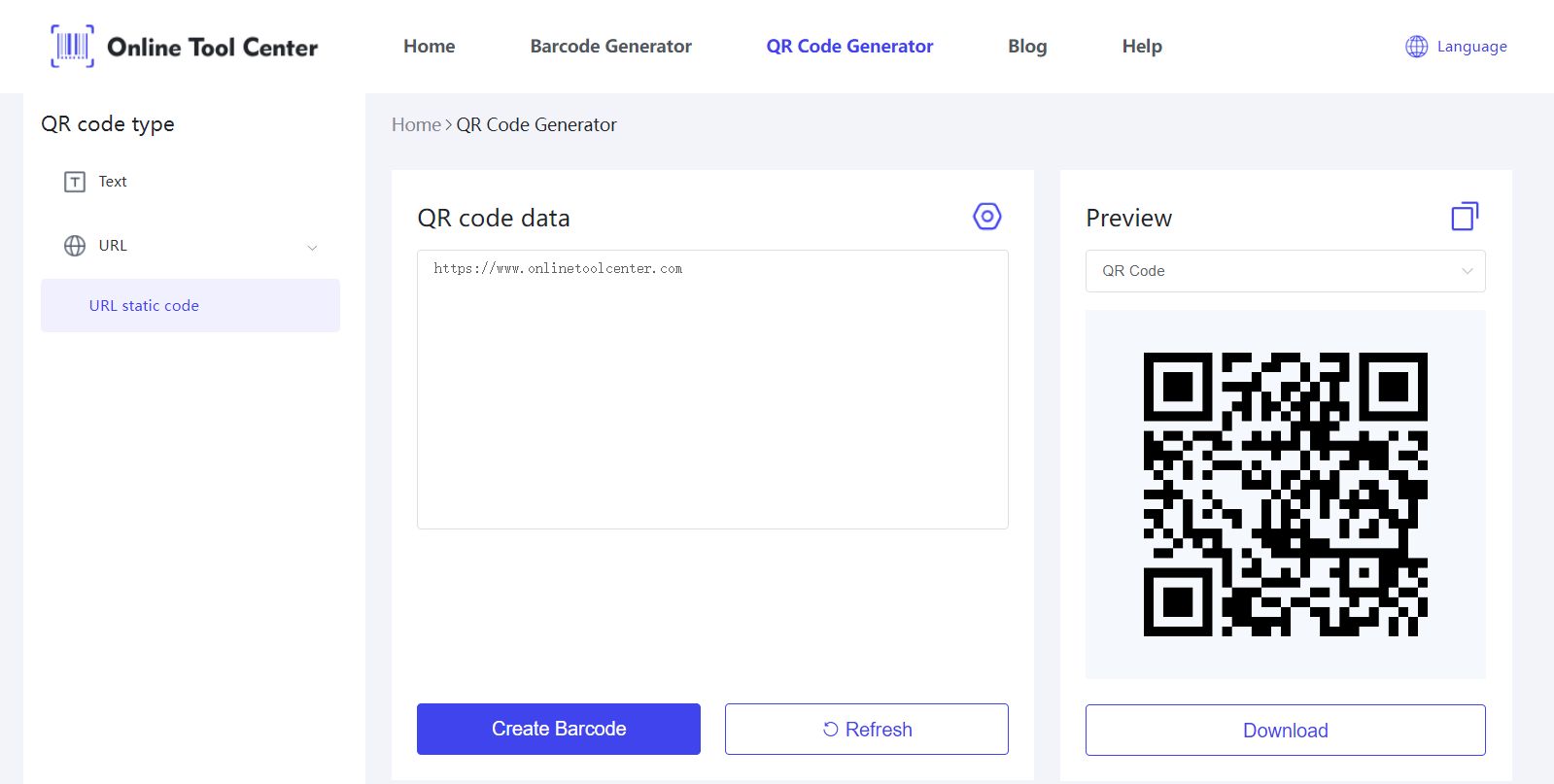The width and height of the screenshot is (1554, 784).
Task: Click the Home breadcrumb link
Action: click(x=415, y=125)
